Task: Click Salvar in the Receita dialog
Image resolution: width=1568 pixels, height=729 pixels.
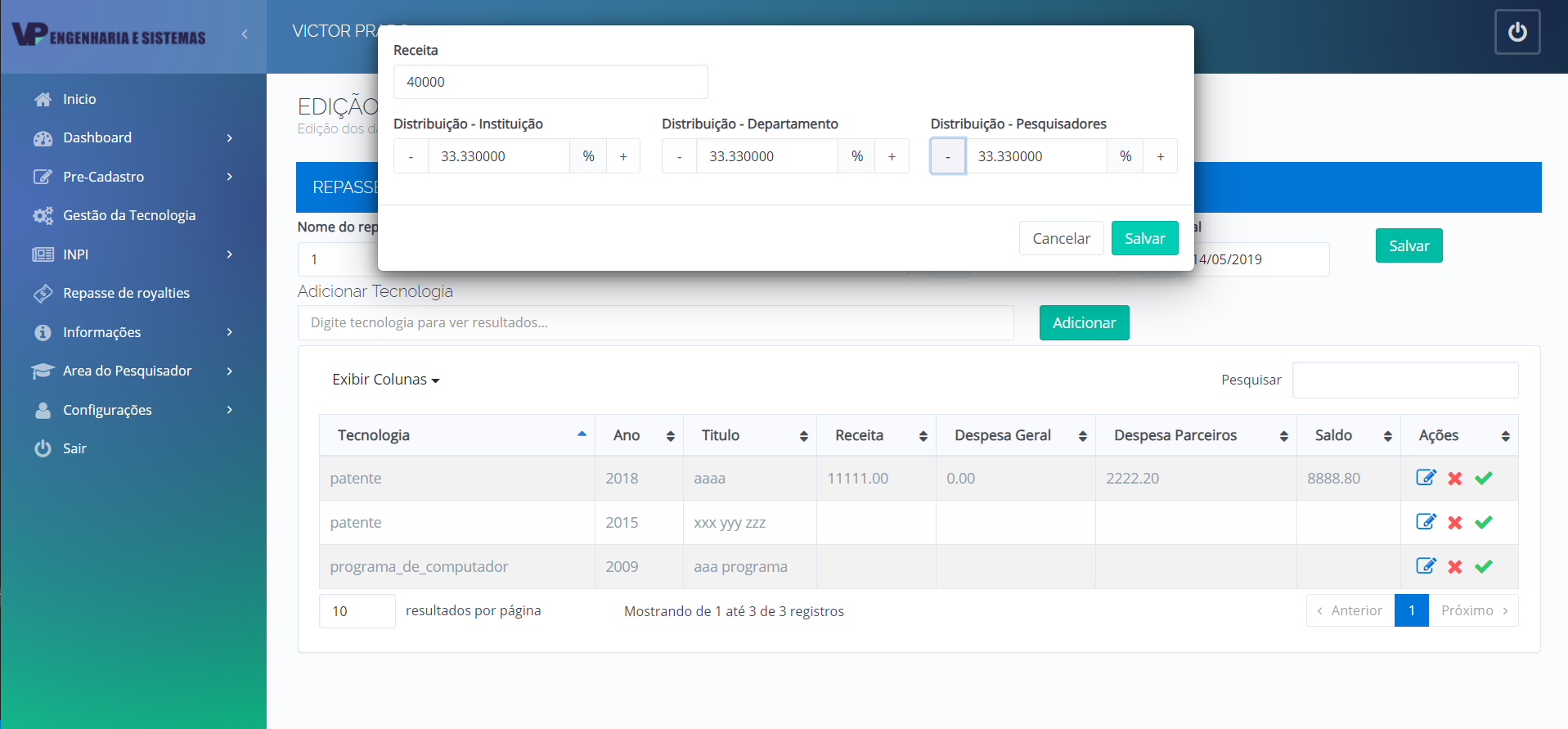Action: tap(1144, 238)
